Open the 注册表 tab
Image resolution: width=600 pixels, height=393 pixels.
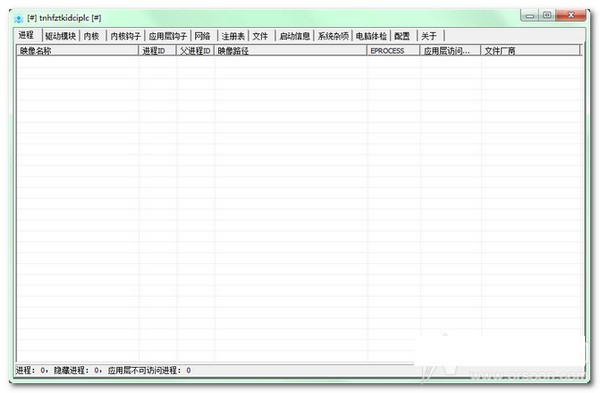click(233, 36)
